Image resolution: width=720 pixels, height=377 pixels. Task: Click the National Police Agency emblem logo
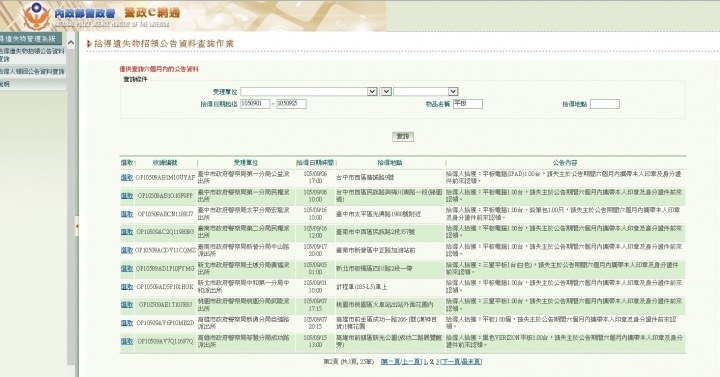tap(37, 17)
